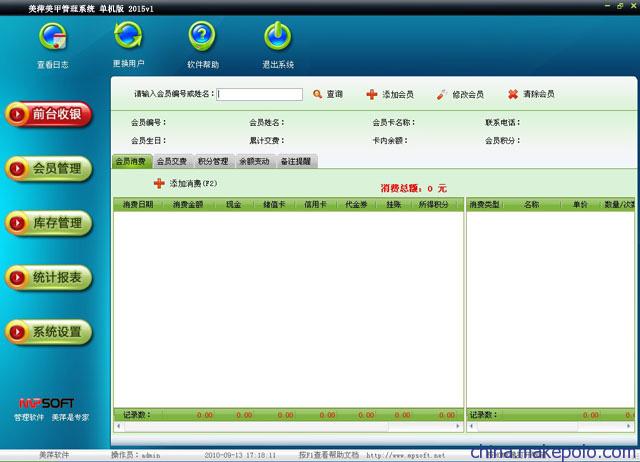This screenshot has width=640, height=462.
Task: Open 软件帮助 software help icon
Action: click(202, 38)
